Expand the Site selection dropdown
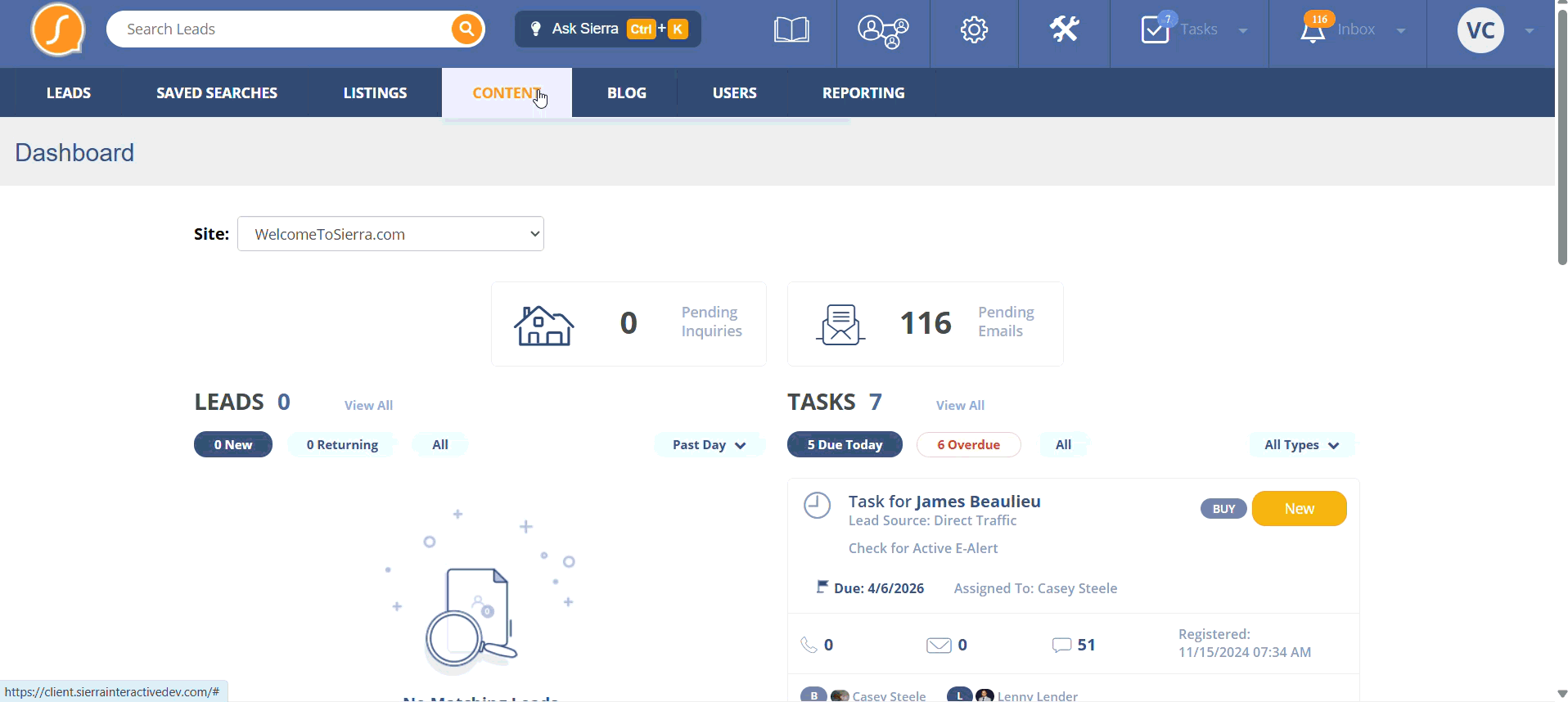1568x702 pixels. [390, 234]
